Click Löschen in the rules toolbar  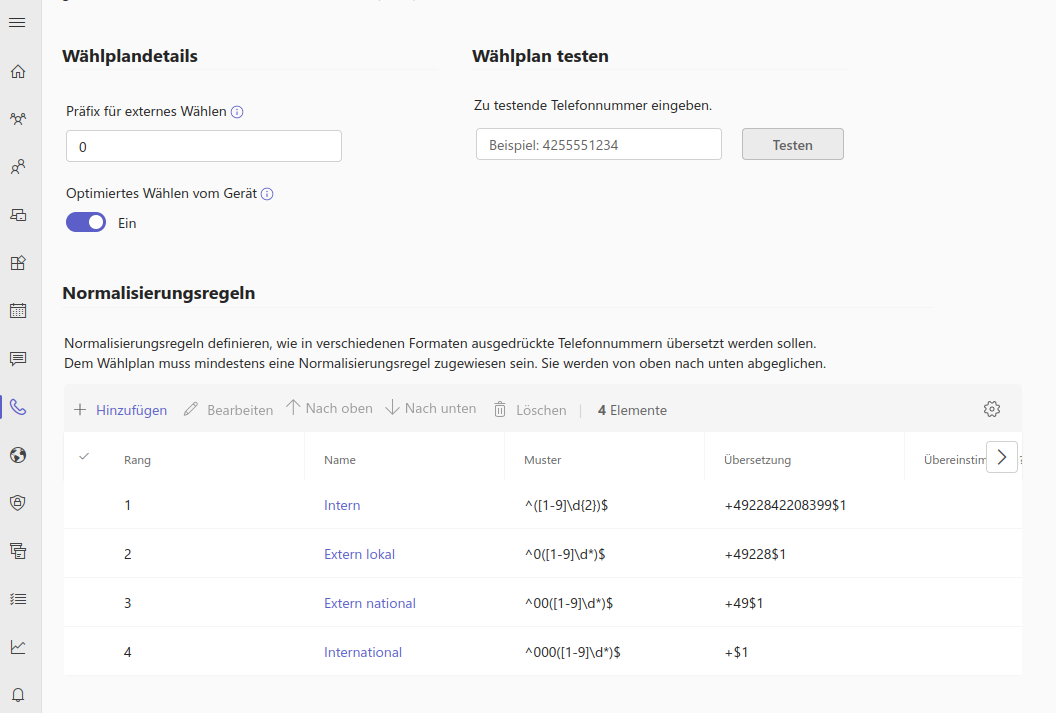[x=530, y=410]
